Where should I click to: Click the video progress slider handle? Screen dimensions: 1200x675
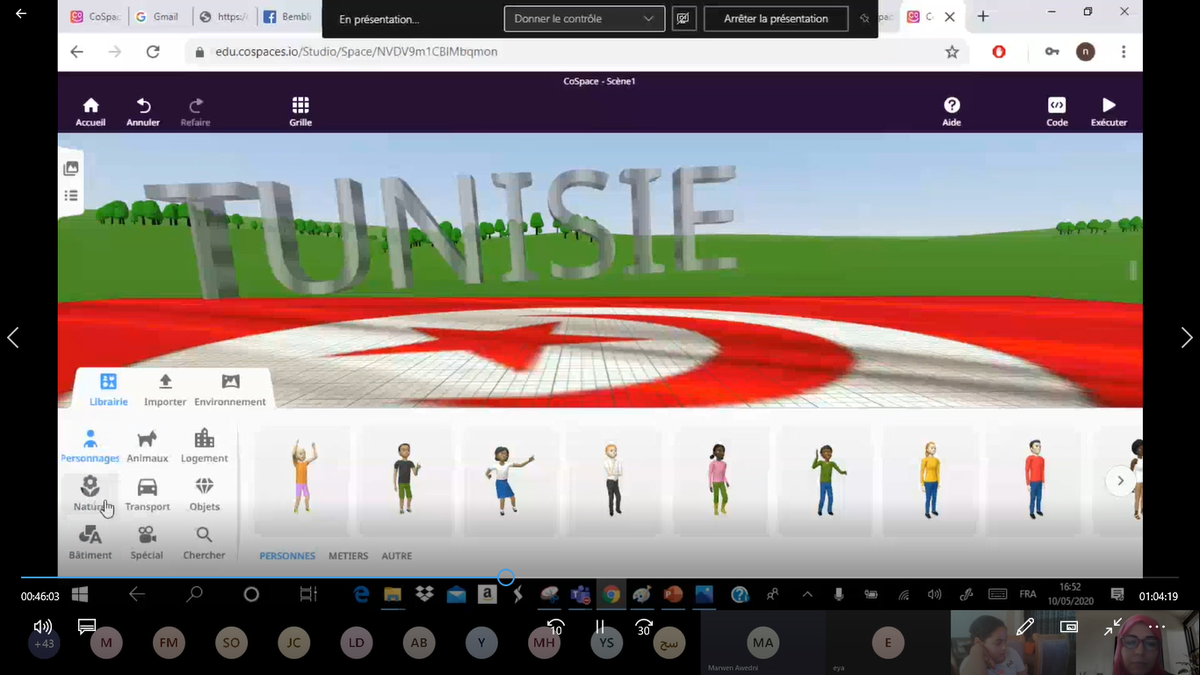point(506,578)
